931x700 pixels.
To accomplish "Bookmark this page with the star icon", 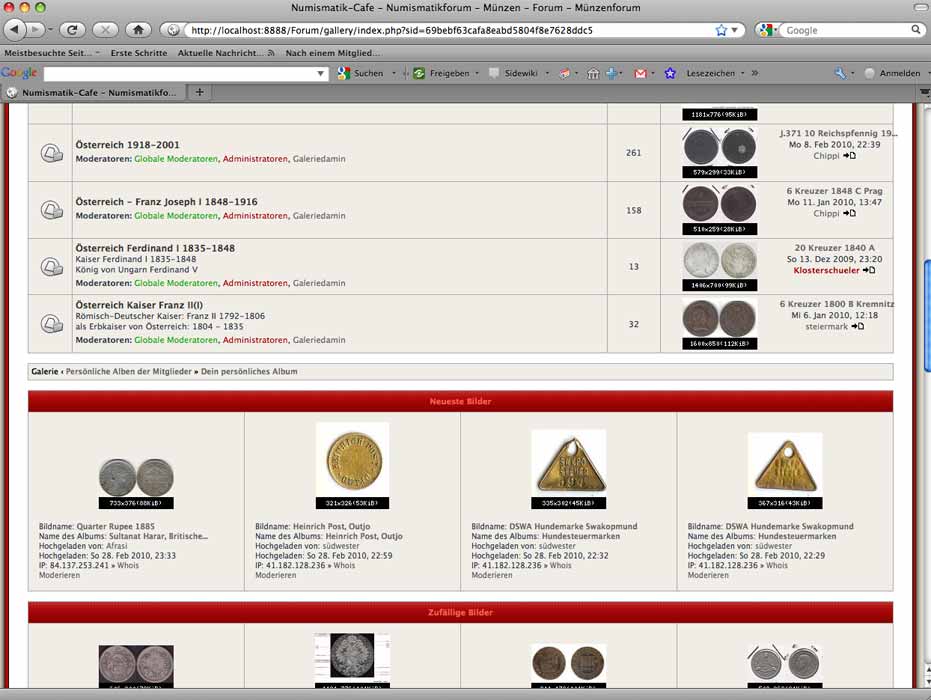I will pyautogui.click(x=721, y=30).
